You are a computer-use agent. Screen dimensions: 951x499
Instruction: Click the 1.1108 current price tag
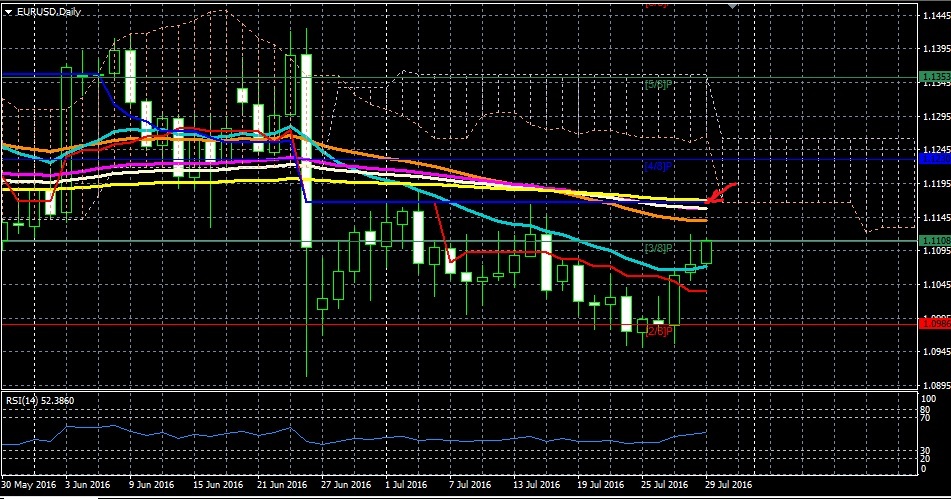pos(936,240)
